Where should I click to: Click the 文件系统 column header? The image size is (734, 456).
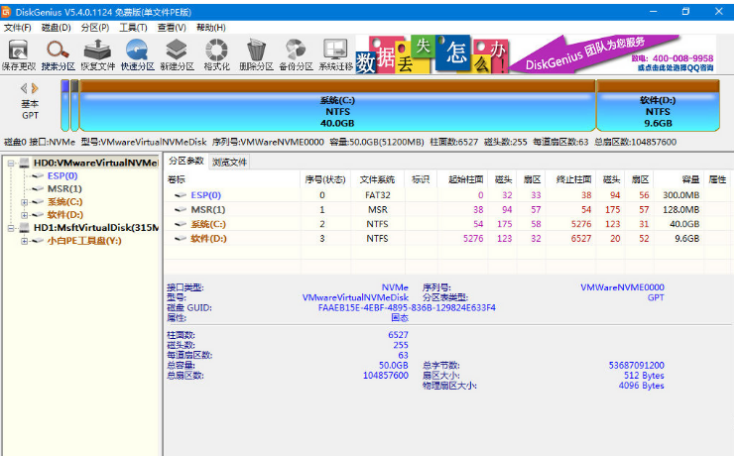(x=379, y=179)
